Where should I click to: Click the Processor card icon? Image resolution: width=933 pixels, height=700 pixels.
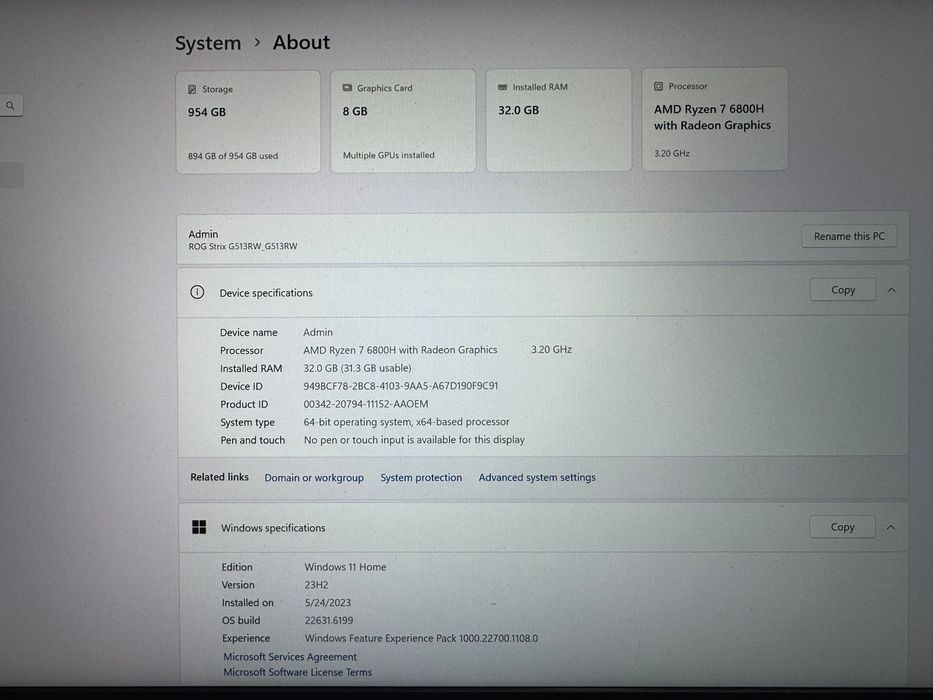tap(658, 86)
